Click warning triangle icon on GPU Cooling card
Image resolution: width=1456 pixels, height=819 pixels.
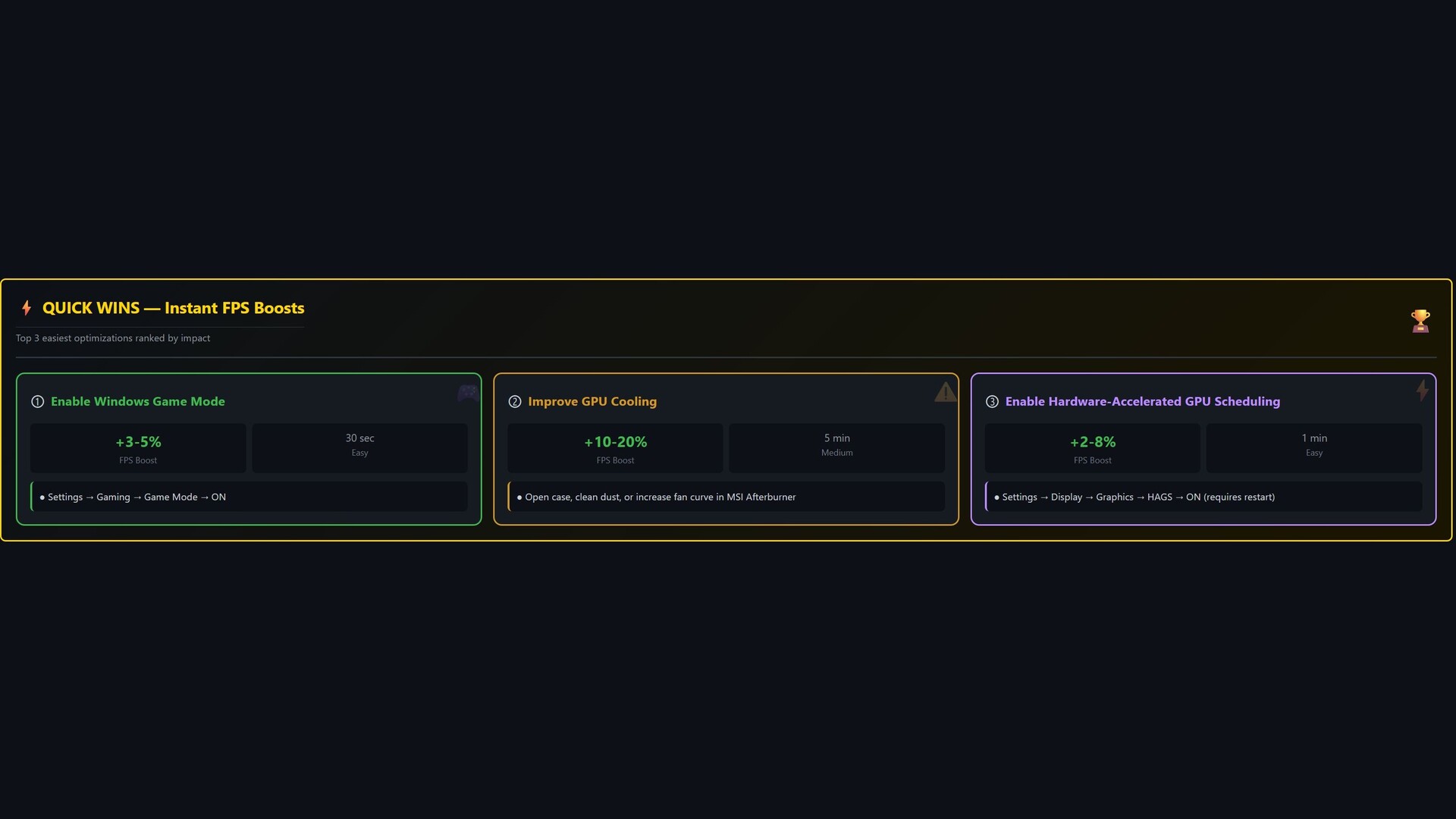(x=945, y=392)
